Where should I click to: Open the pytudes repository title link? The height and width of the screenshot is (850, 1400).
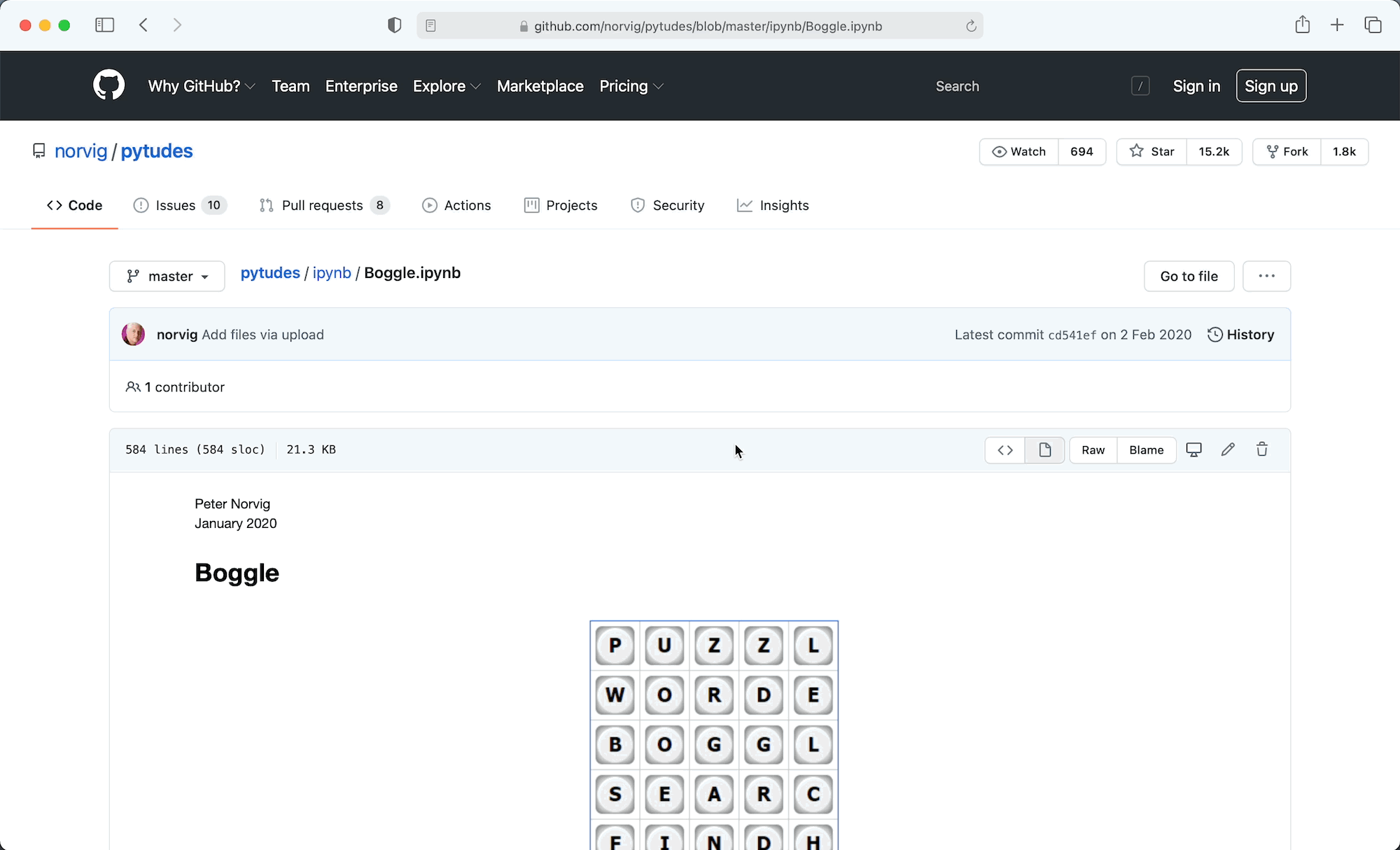click(x=157, y=151)
